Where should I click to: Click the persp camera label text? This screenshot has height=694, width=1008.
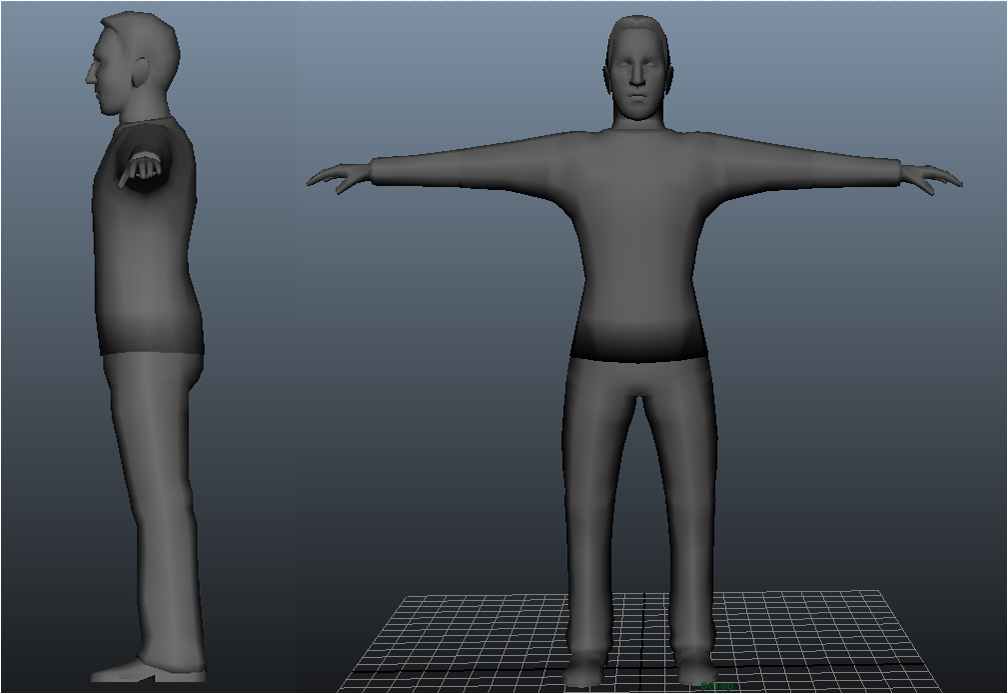coord(717,685)
